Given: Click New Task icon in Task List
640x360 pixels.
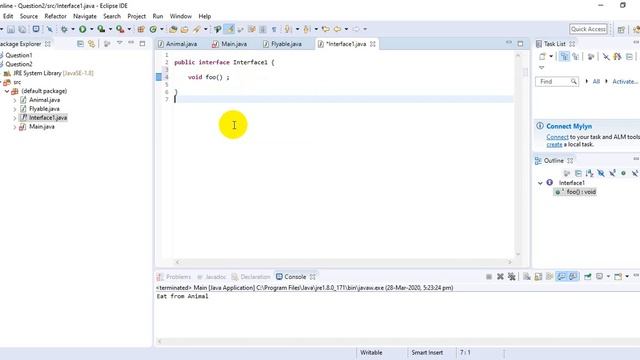Looking at the screenshot, I should pos(542,56).
